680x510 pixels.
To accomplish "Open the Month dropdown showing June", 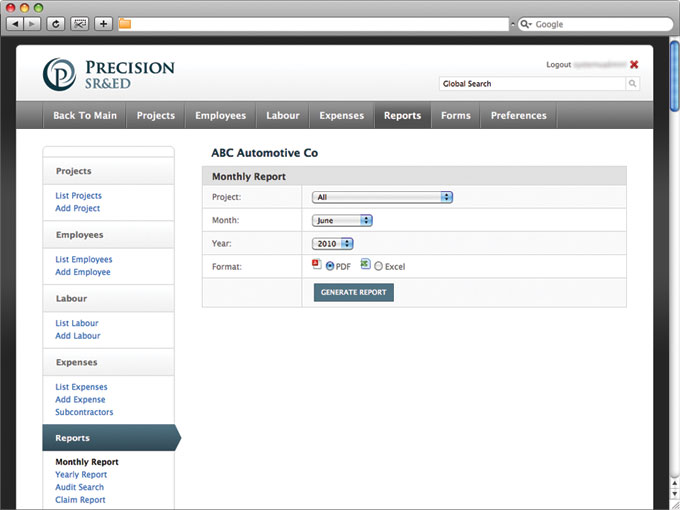I will tap(342, 220).
